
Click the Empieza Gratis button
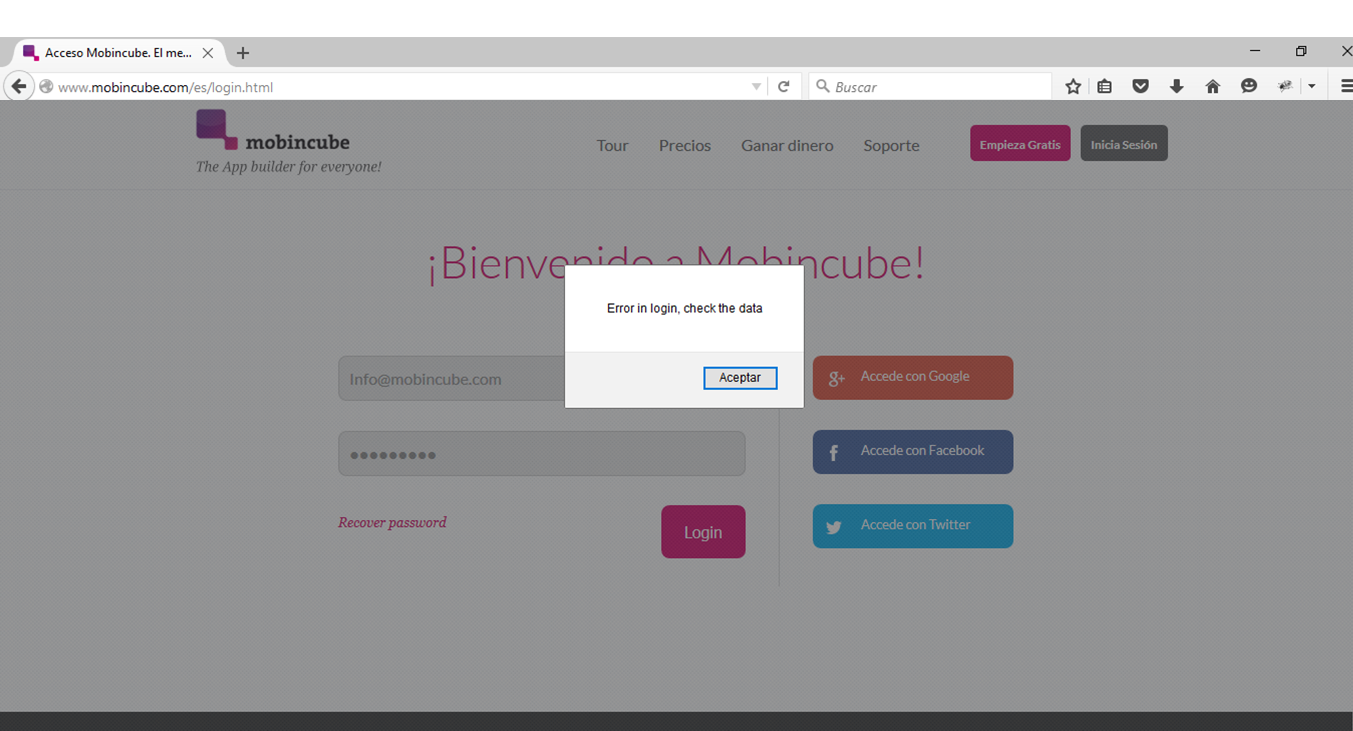point(1020,144)
